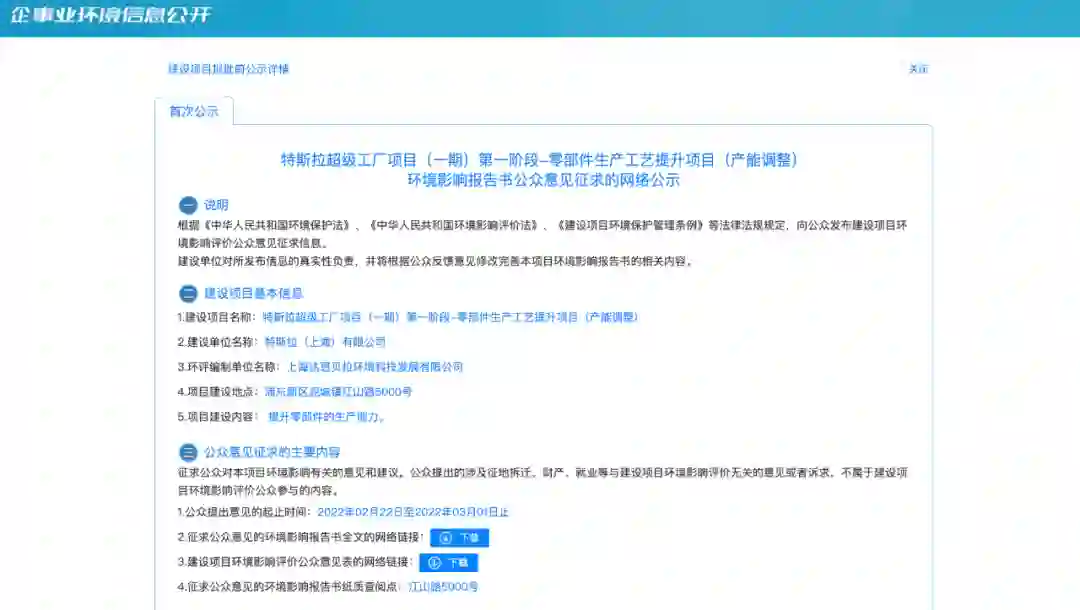
Task: Click the subtitle 环境影响报告书公众意见征求的网络公示
Action: click(543, 180)
